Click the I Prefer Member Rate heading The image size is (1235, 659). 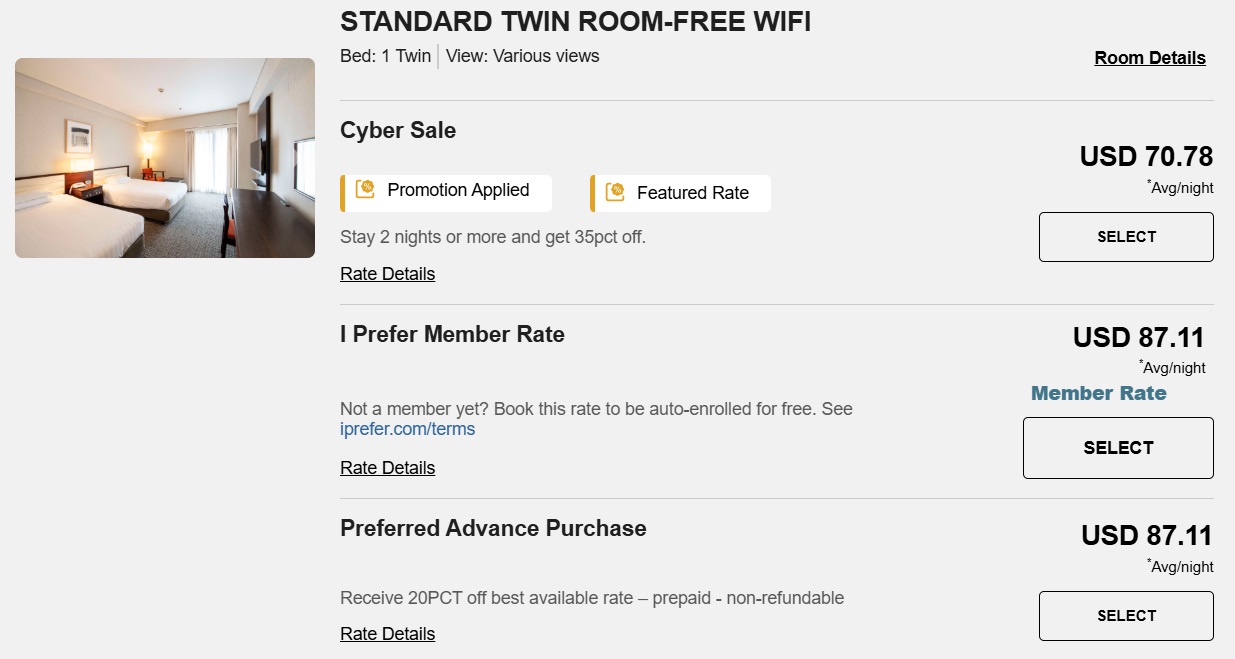coord(452,334)
